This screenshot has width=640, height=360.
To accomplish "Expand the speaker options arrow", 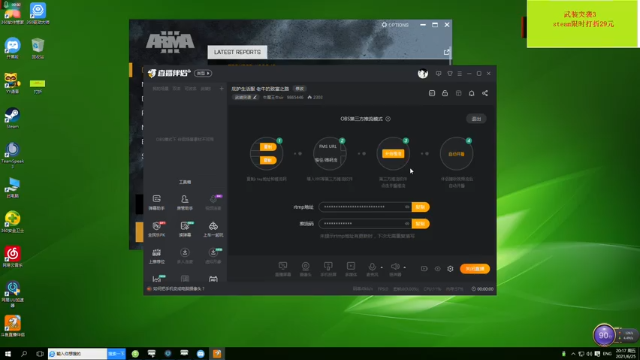I will pos(404,268).
